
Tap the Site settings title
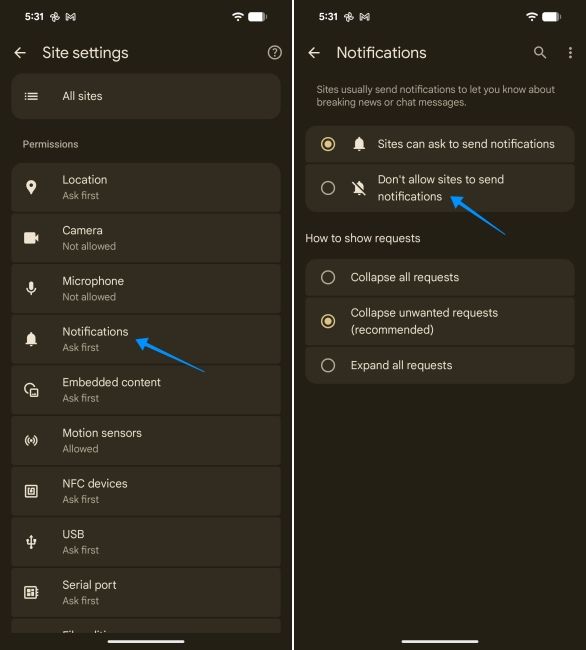[85, 53]
